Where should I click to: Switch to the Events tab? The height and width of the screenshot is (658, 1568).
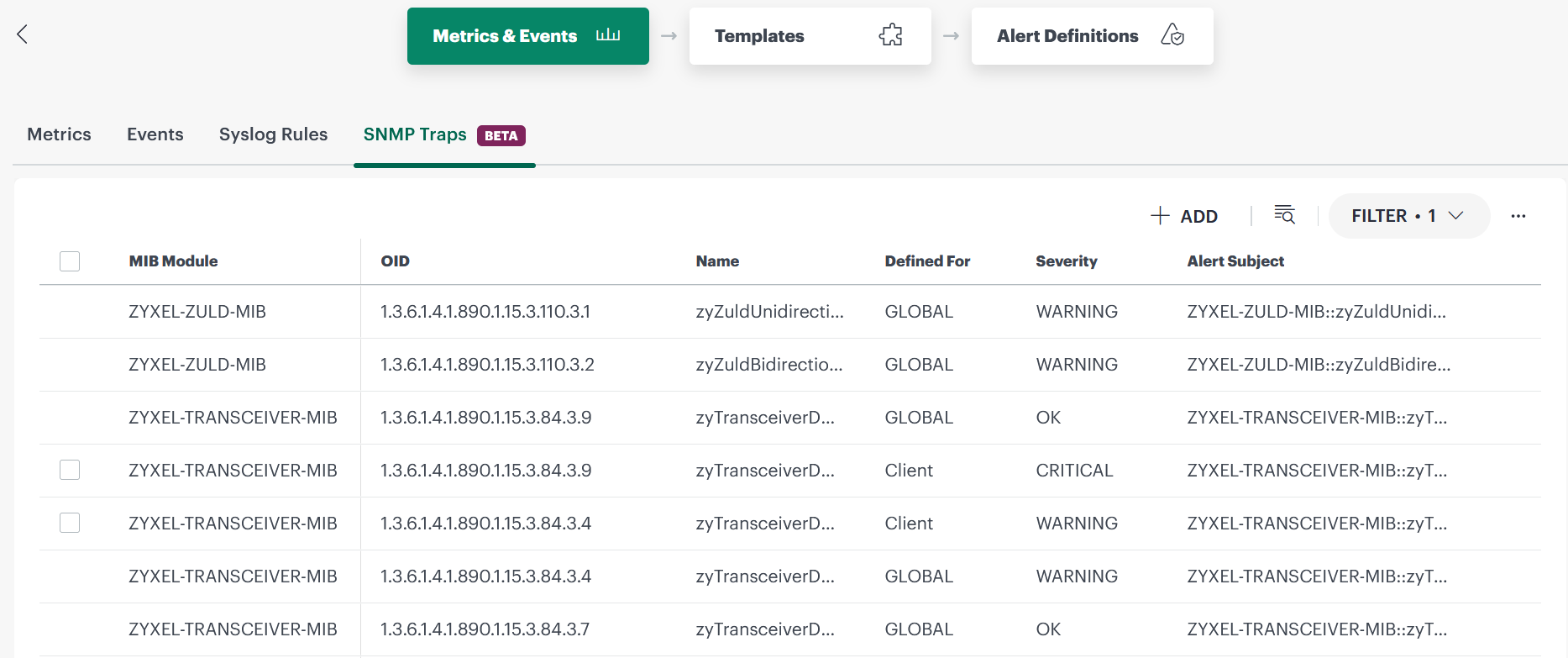point(155,134)
